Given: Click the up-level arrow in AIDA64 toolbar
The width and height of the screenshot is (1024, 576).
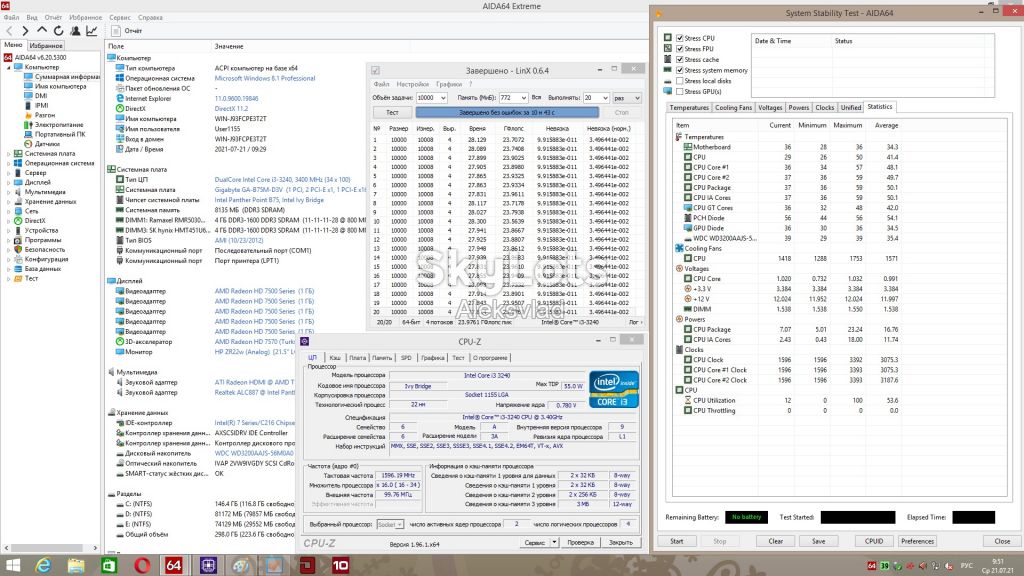Looking at the screenshot, I should pyautogui.click(x=42, y=31).
